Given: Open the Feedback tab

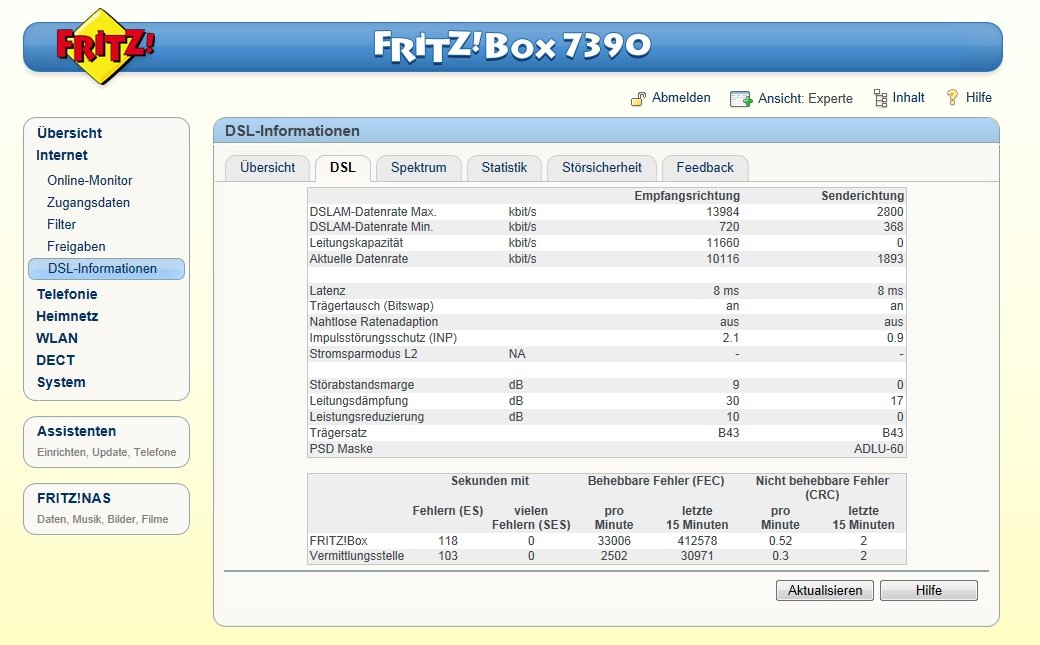Looking at the screenshot, I should (x=705, y=168).
